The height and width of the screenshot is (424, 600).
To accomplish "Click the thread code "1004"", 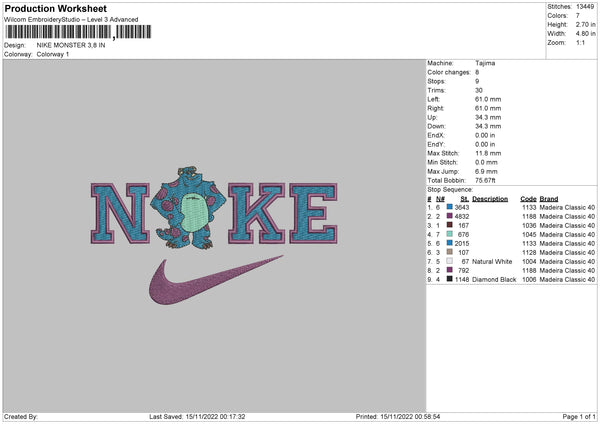I will 529,261.
